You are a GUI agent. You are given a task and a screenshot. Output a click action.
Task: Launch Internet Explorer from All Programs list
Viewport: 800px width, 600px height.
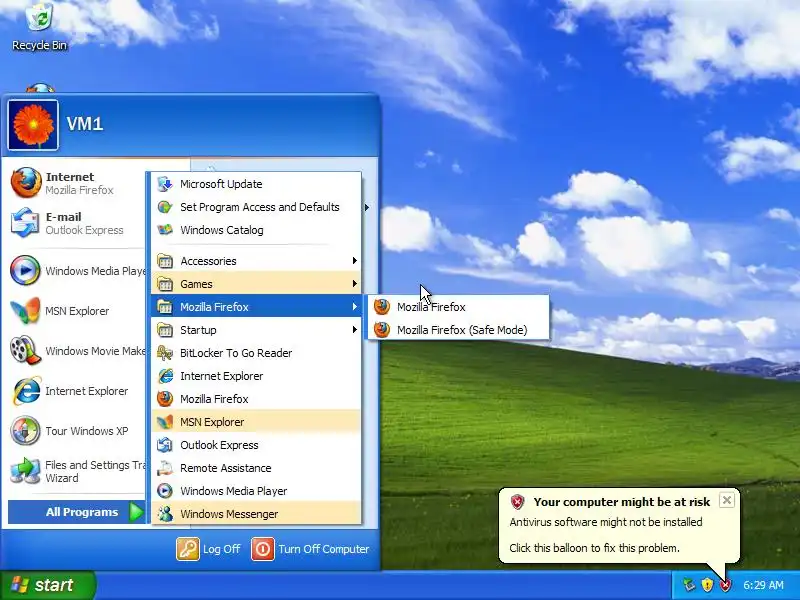click(x=256, y=376)
